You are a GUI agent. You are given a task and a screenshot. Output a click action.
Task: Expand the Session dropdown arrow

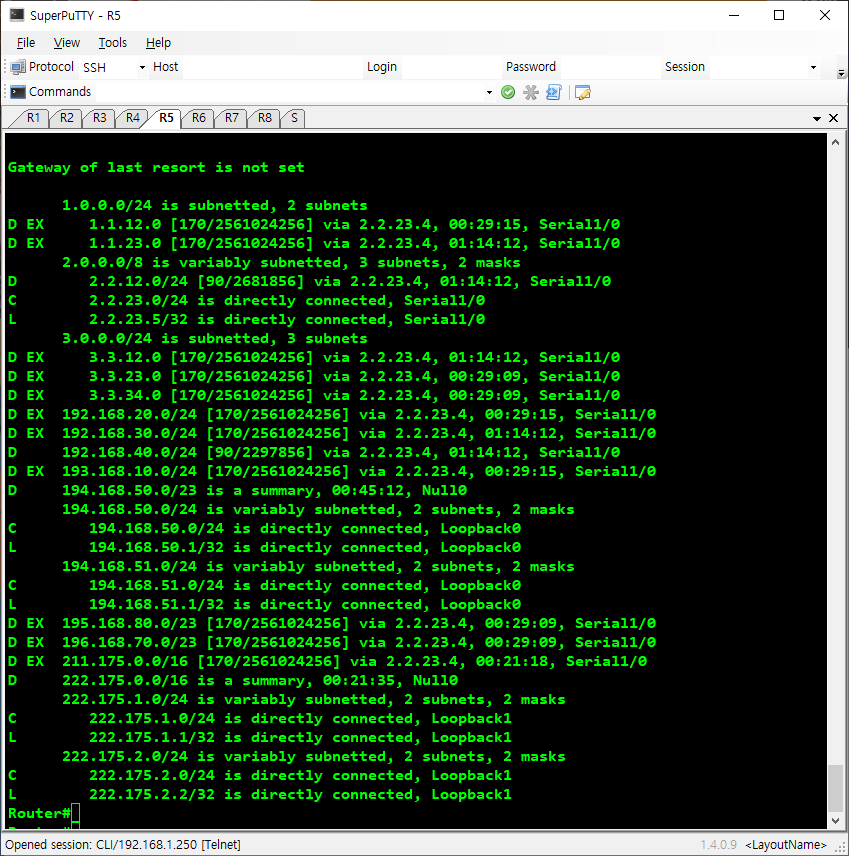[x=813, y=67]
